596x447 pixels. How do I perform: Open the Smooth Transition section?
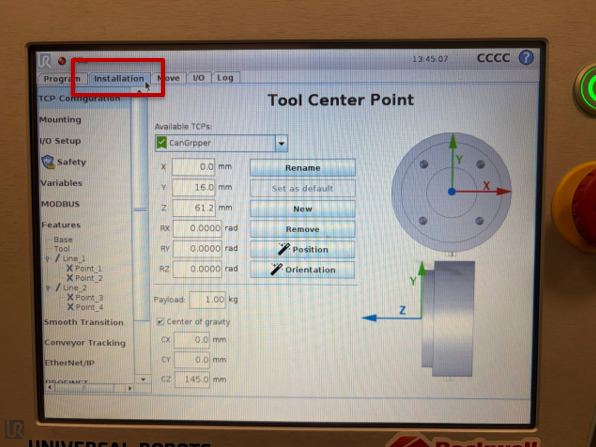[84, 322]
